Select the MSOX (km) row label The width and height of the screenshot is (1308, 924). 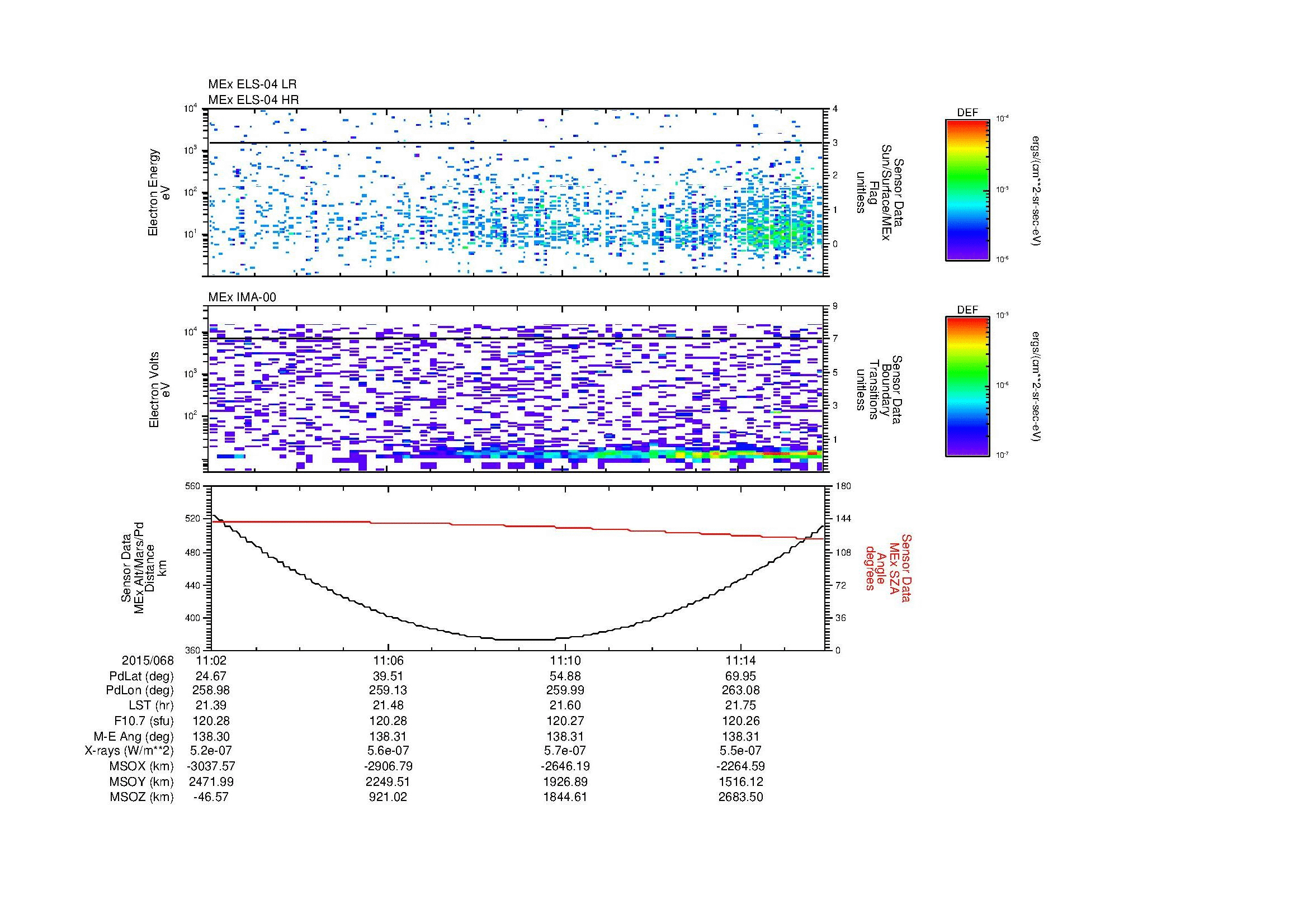click(141, 766)
